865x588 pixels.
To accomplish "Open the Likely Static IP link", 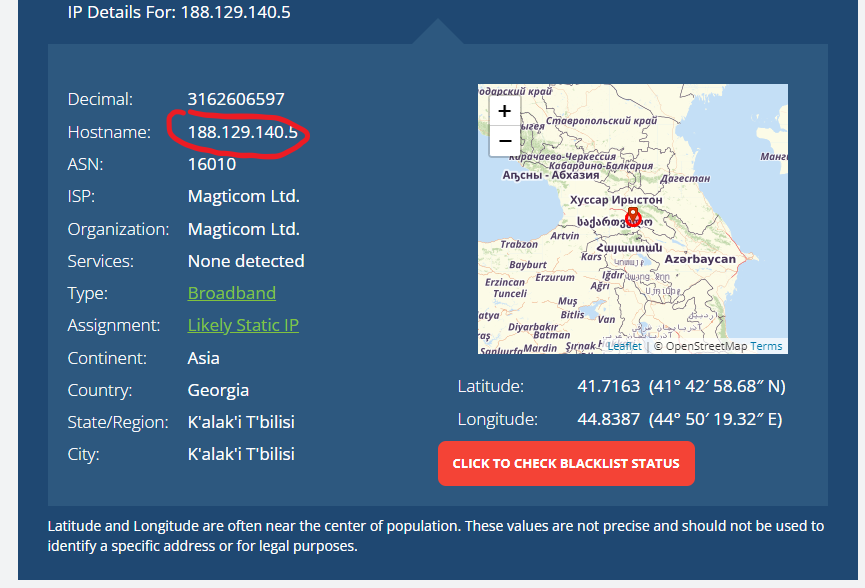I will pyautogui.click(x=243, y=325).
